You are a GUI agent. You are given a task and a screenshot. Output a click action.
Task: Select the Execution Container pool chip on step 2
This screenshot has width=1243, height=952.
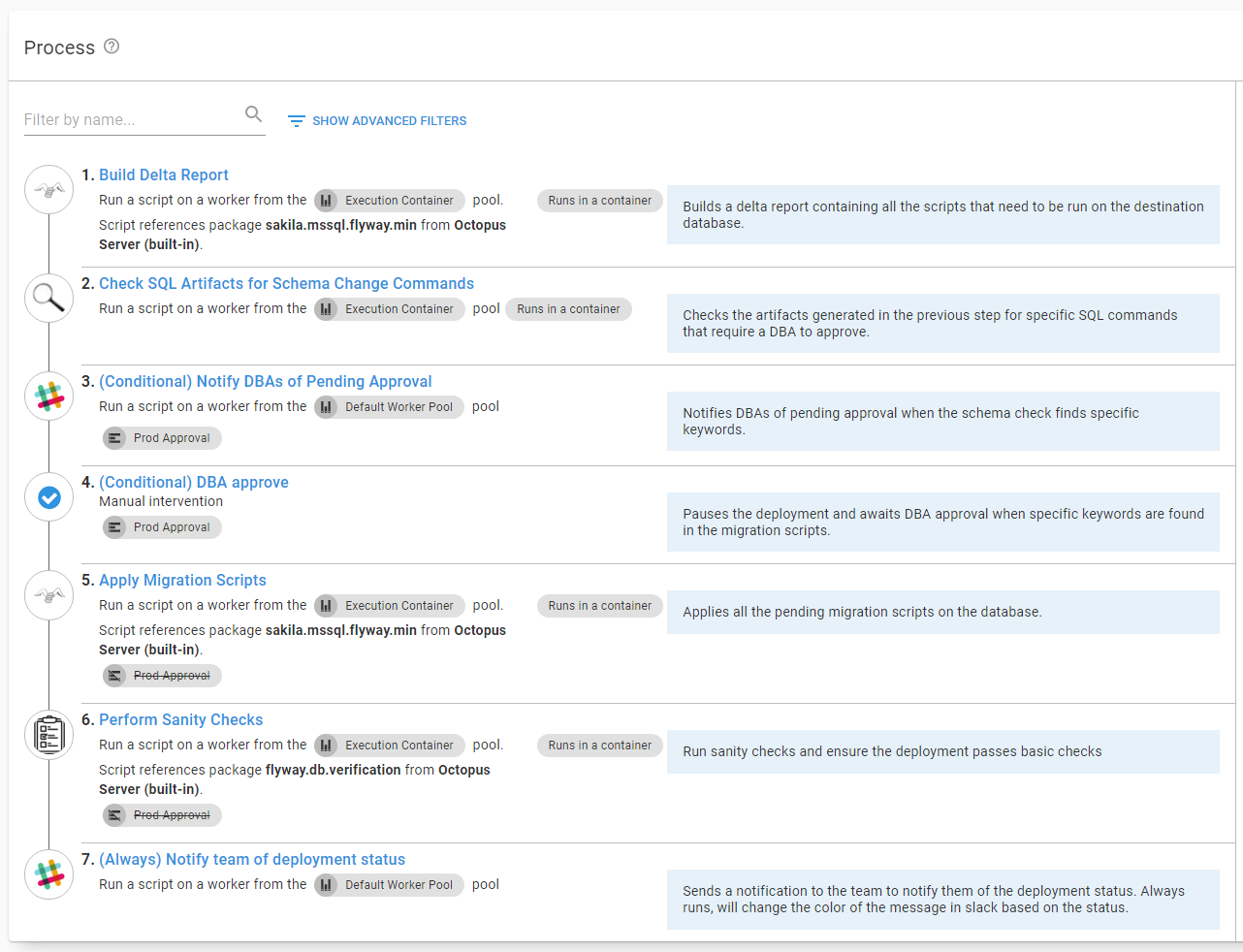pyautogui.click(x=388, y=308)
